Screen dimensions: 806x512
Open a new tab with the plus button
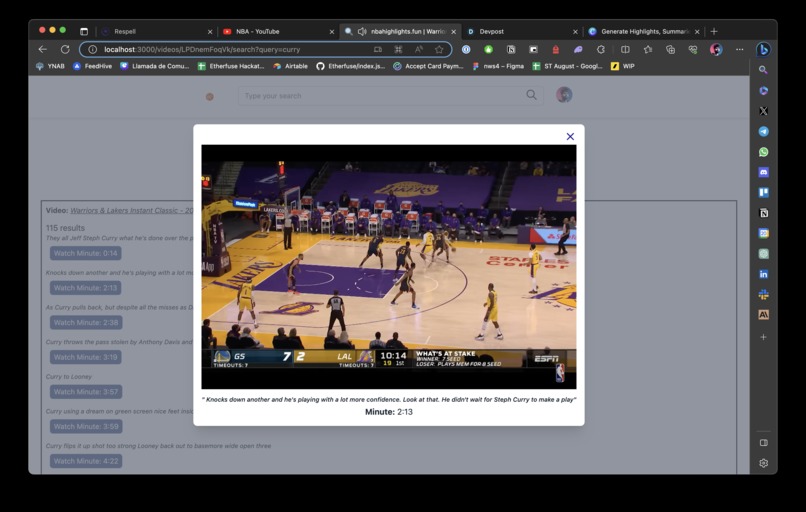713,31
